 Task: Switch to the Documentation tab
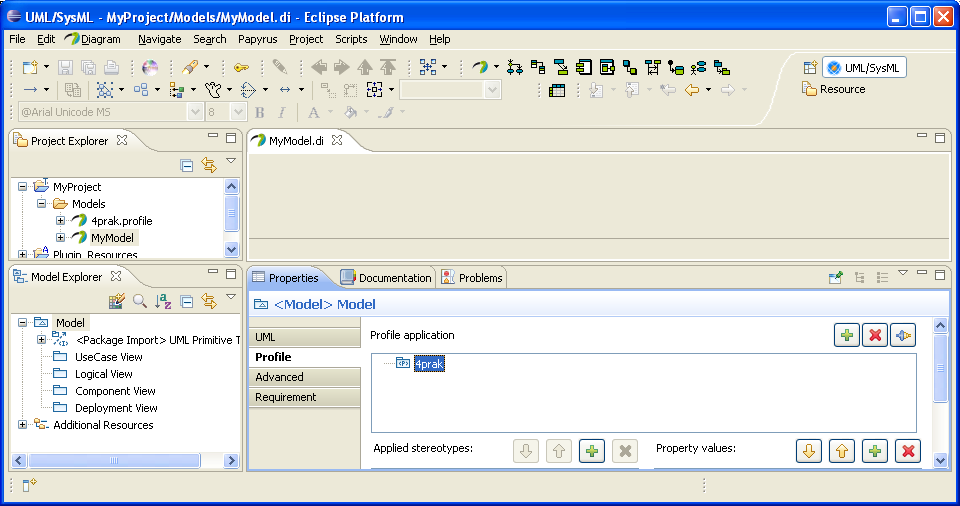tap(387, 278)
